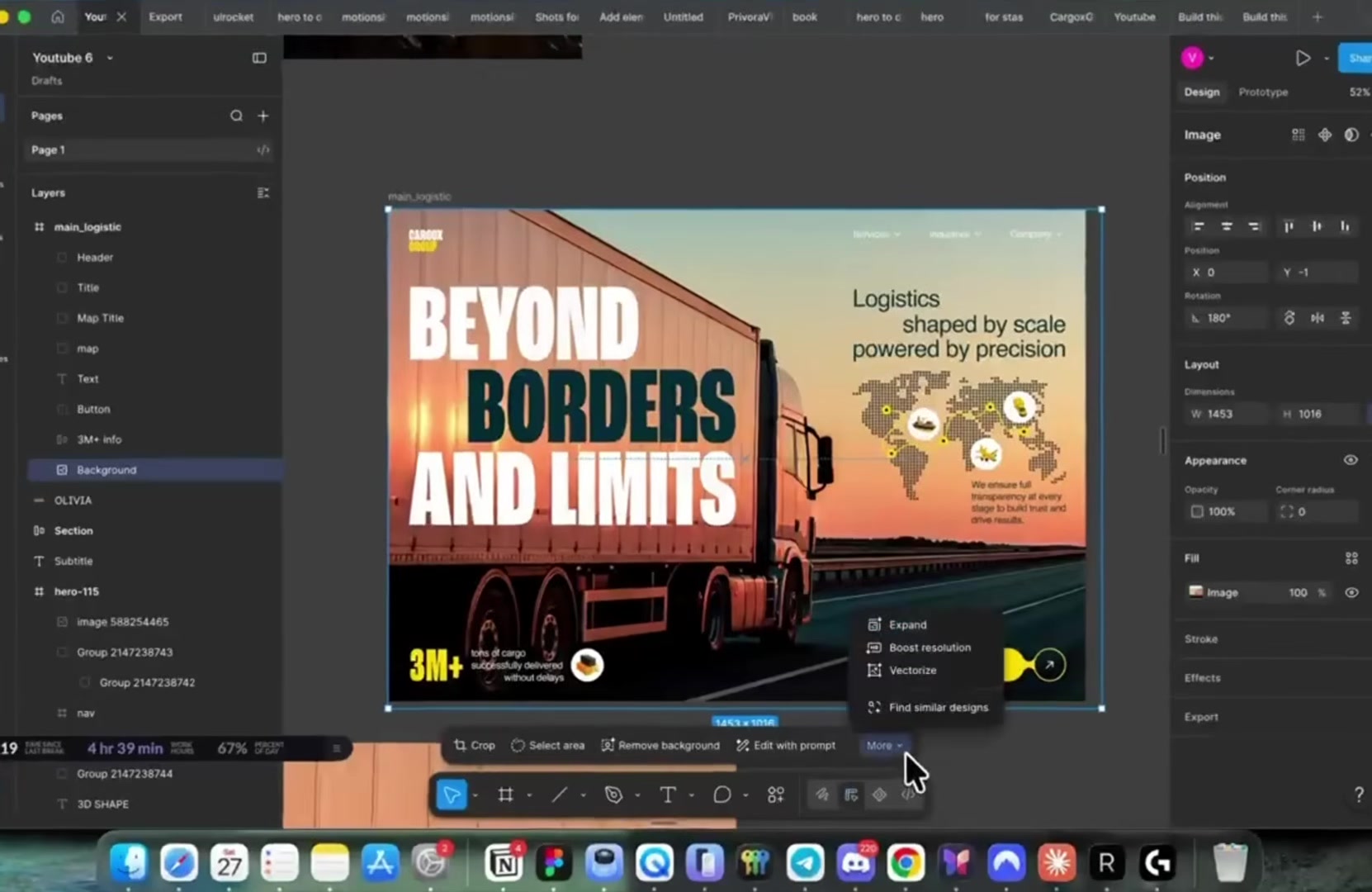Screen dimensions: 1372x892
Task: Select the Comment tool bubble icon
Action: click(721, 795)
